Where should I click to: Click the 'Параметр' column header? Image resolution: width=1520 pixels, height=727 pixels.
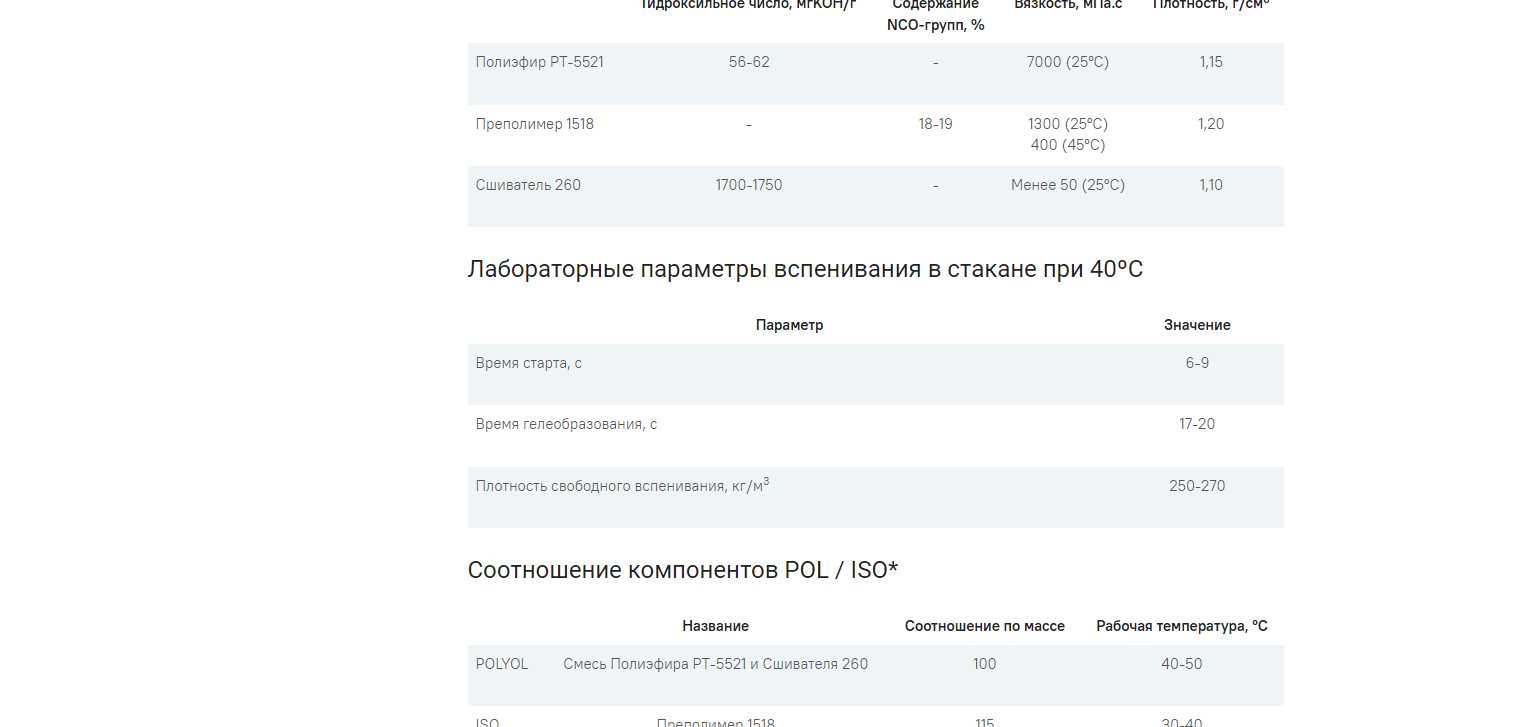click(x=790, y=325)
